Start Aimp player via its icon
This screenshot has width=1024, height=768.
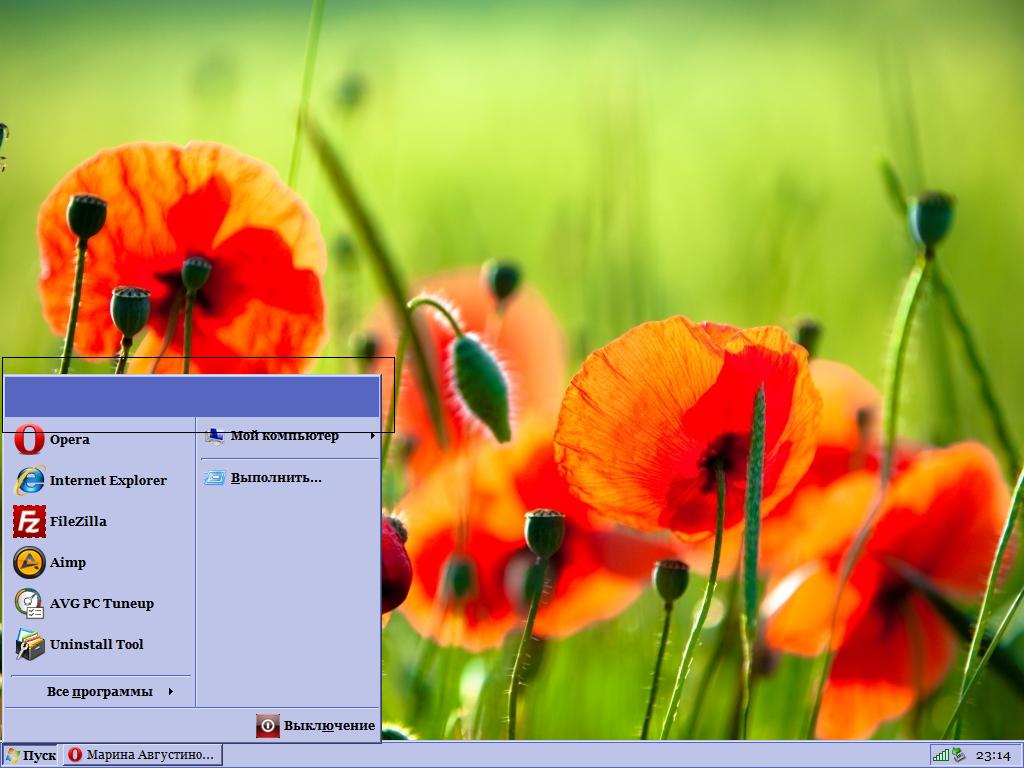[29, 562]
